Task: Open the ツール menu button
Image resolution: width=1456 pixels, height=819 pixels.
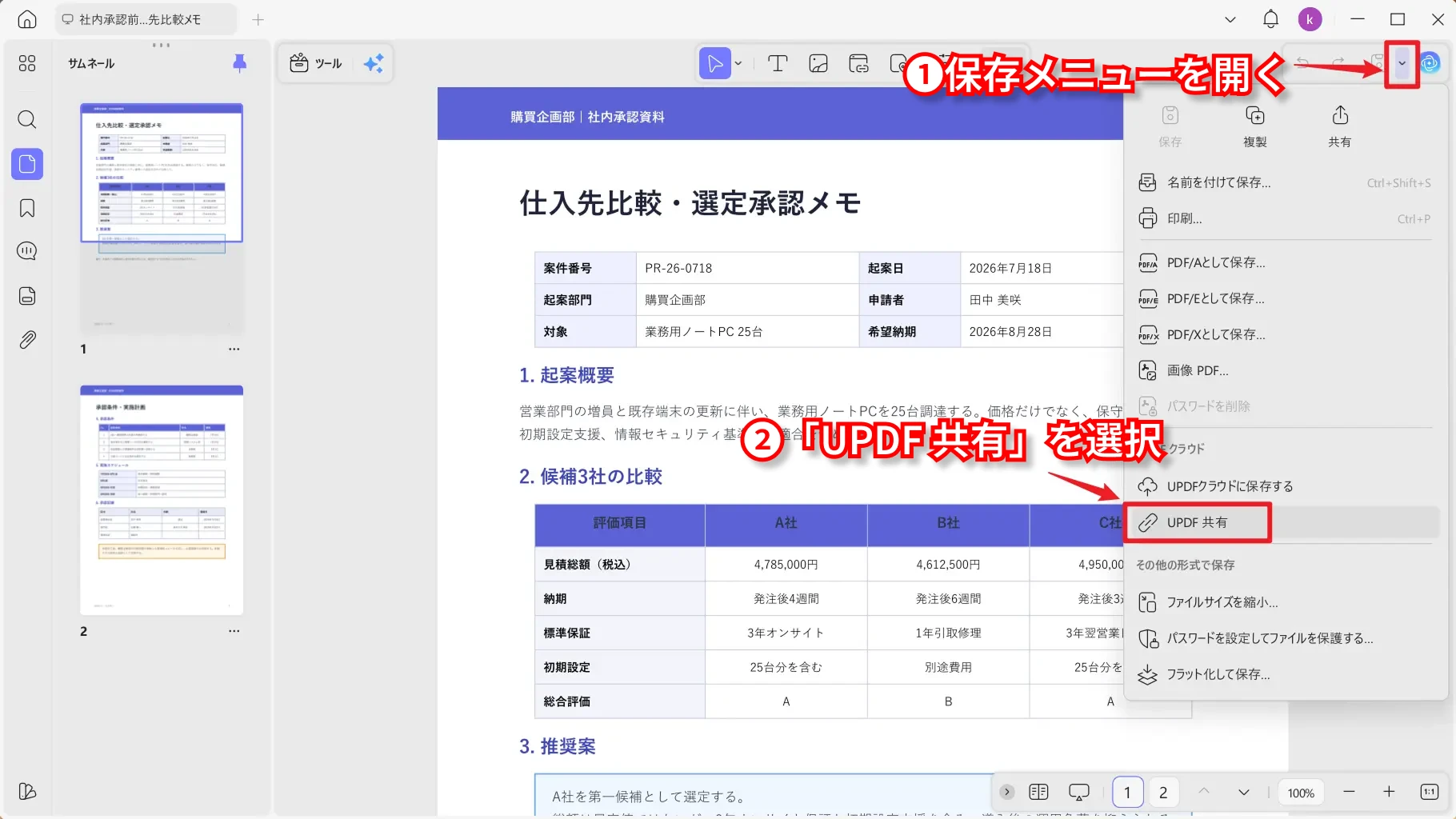Action: (316, 63)
